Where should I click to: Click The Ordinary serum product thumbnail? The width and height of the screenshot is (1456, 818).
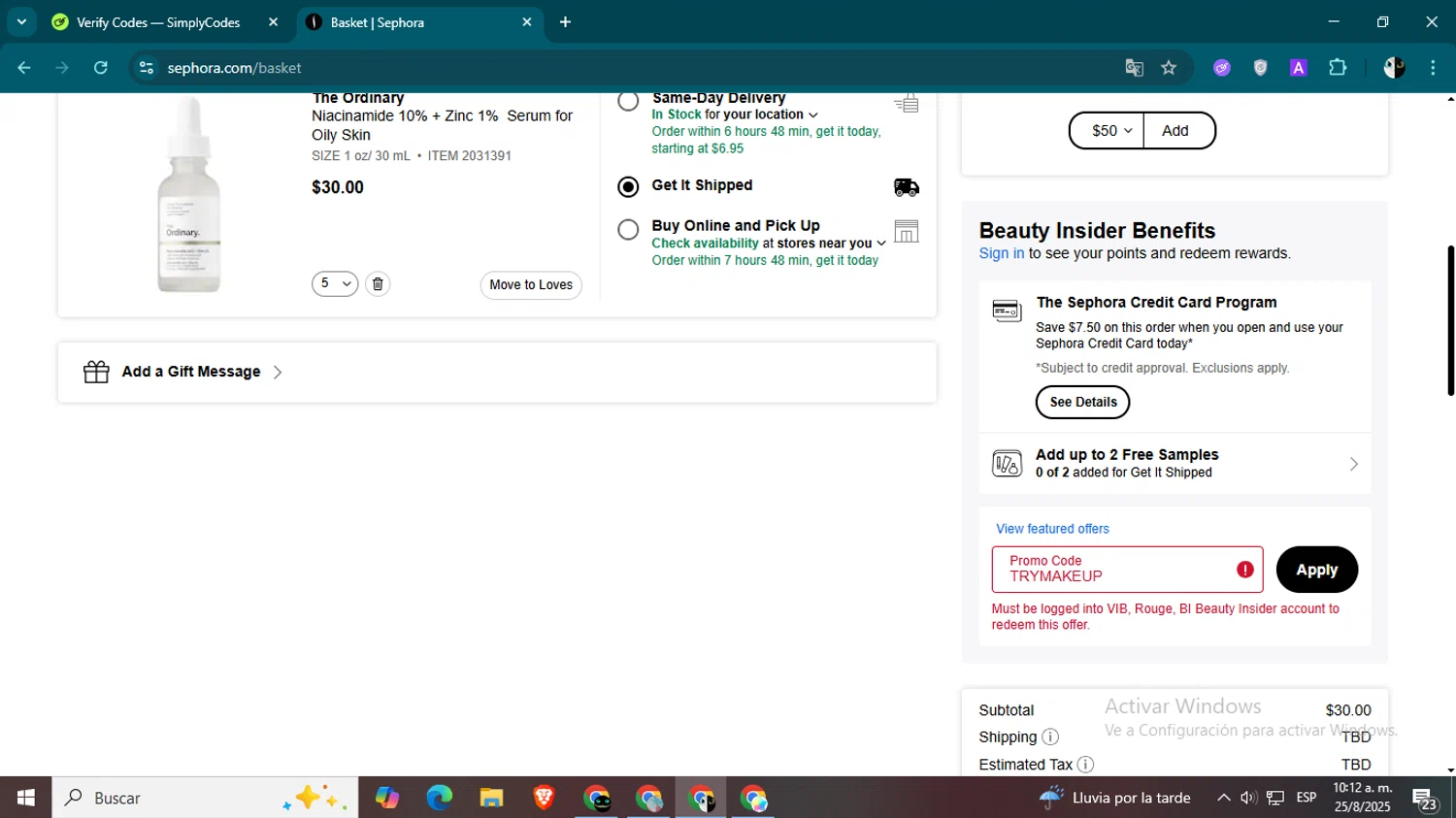tap(189, 194)
